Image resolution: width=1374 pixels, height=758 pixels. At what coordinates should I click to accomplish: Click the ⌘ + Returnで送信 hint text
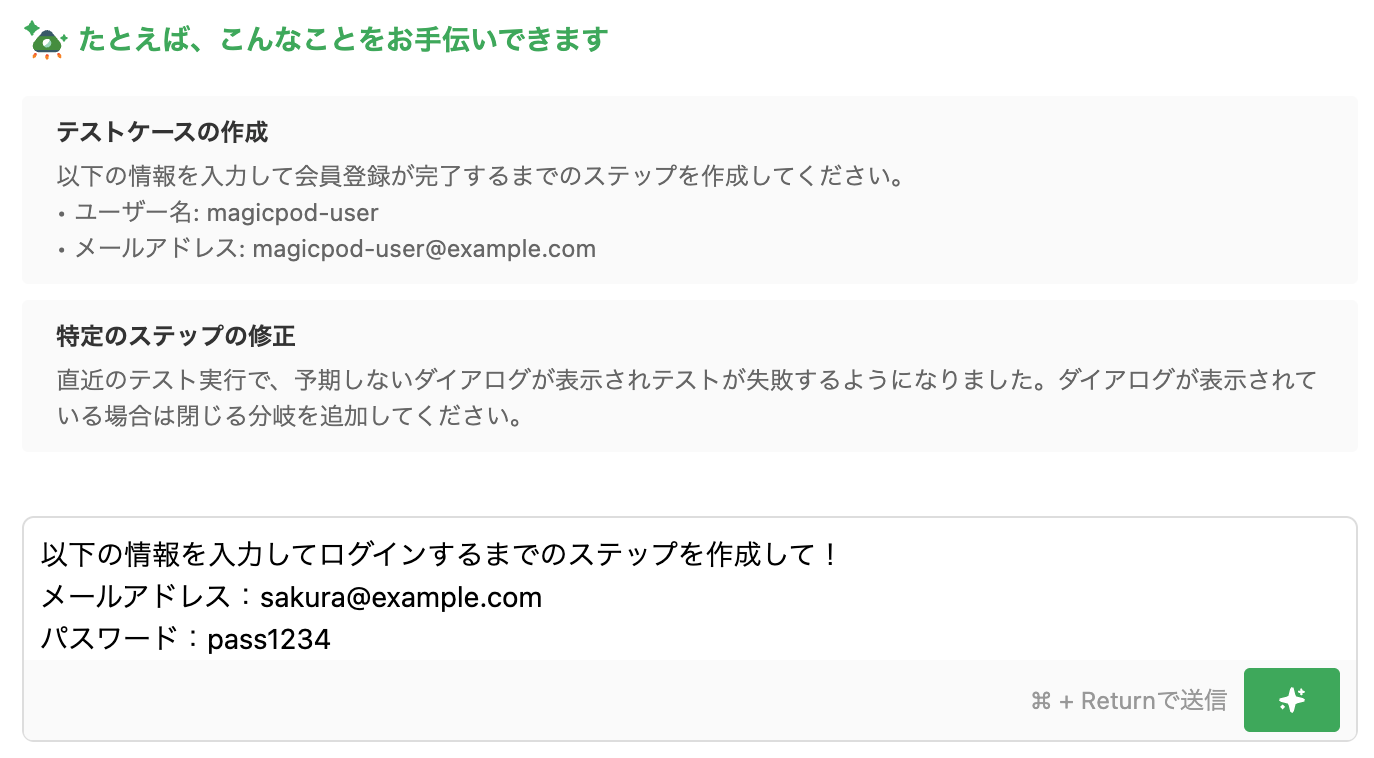1128,701
